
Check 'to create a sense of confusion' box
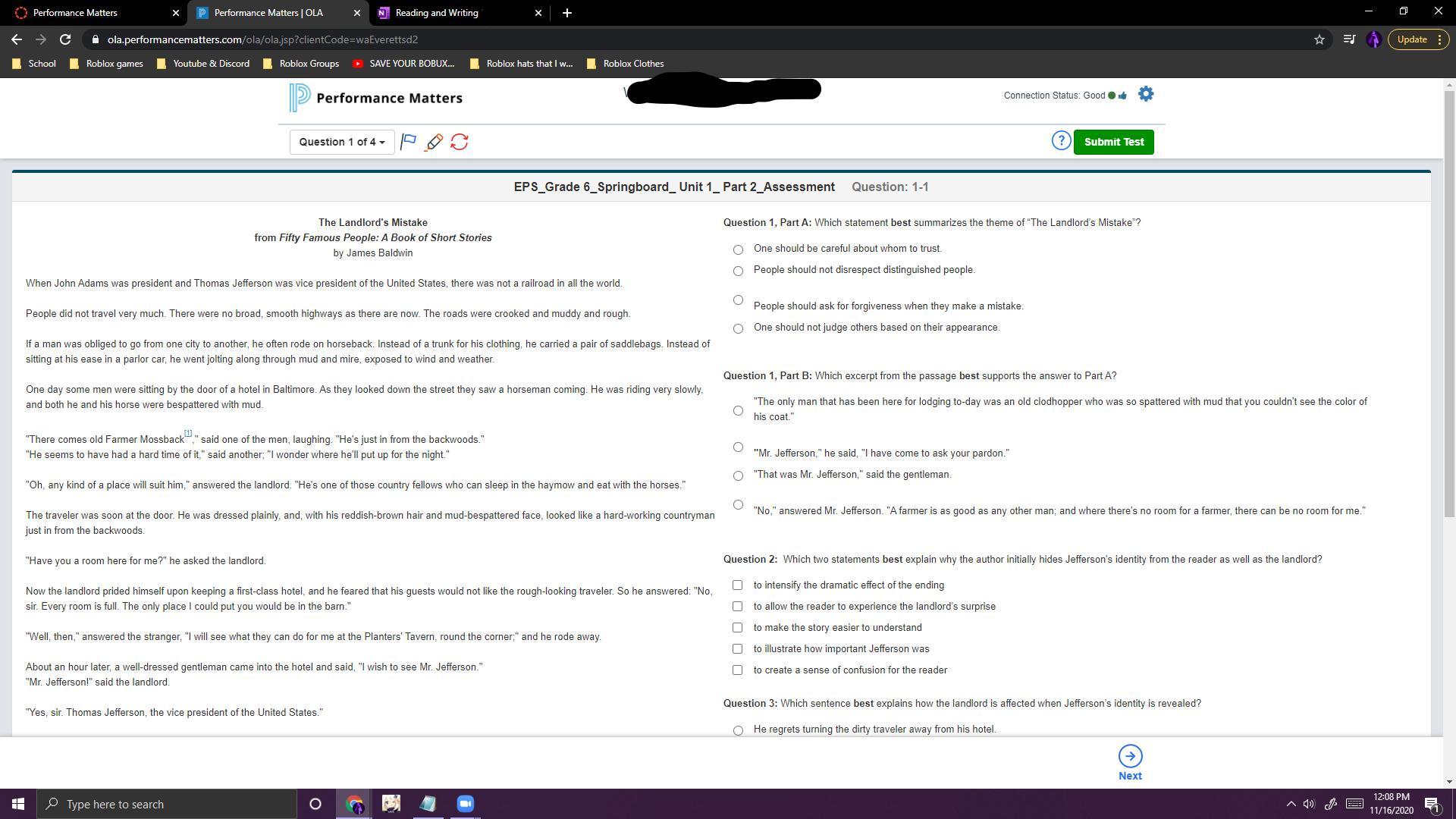(x=737, y=670)
